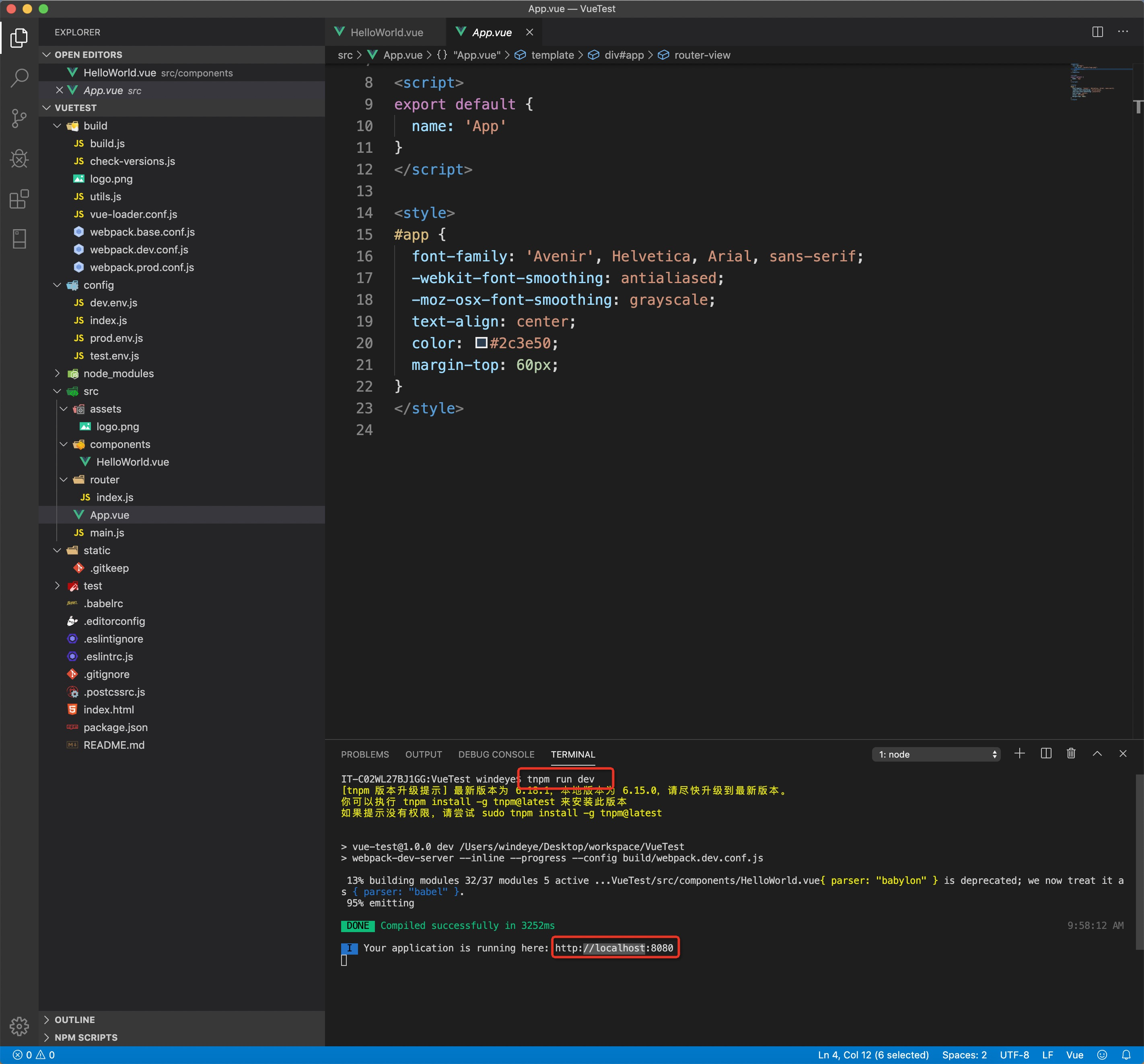Switch to the HelloWorld.vue editor tab

pyautogui.click(x=386, y=33)
